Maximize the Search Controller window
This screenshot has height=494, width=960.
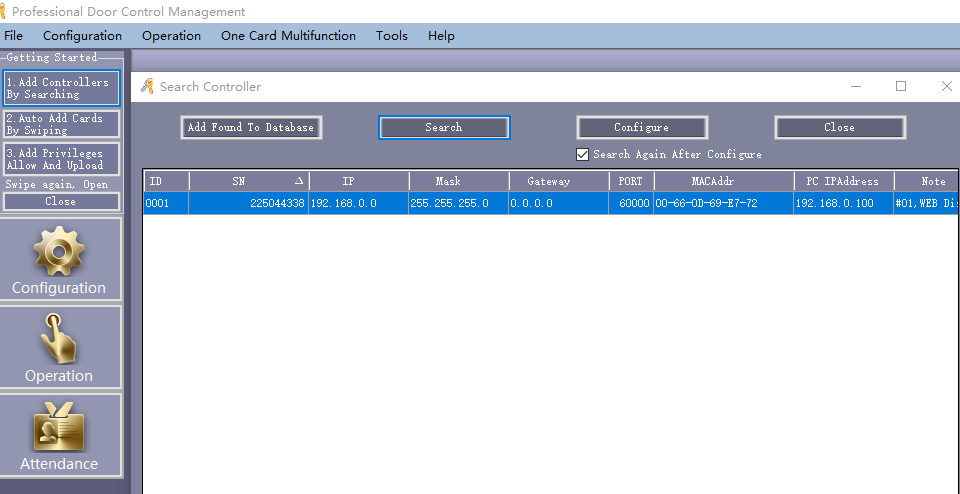(x=901, y=86)
